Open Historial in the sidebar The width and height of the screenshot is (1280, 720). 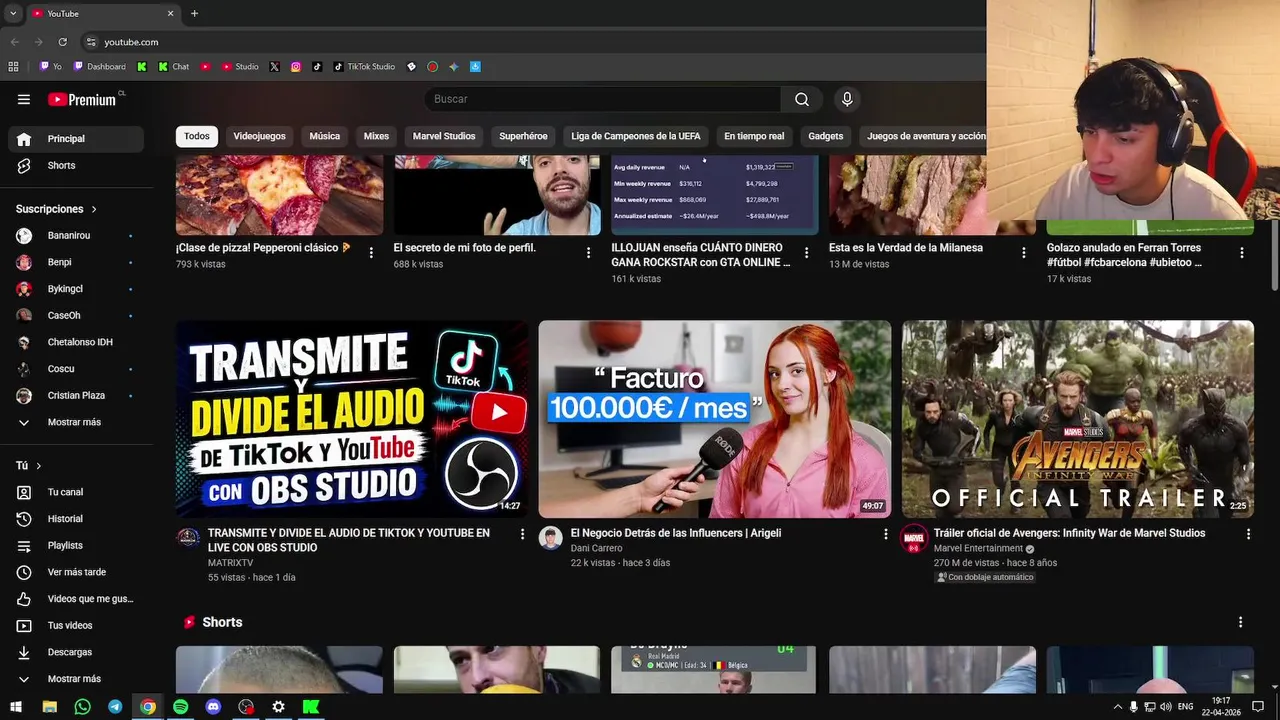pyautogui.click(x=76, y=519)
